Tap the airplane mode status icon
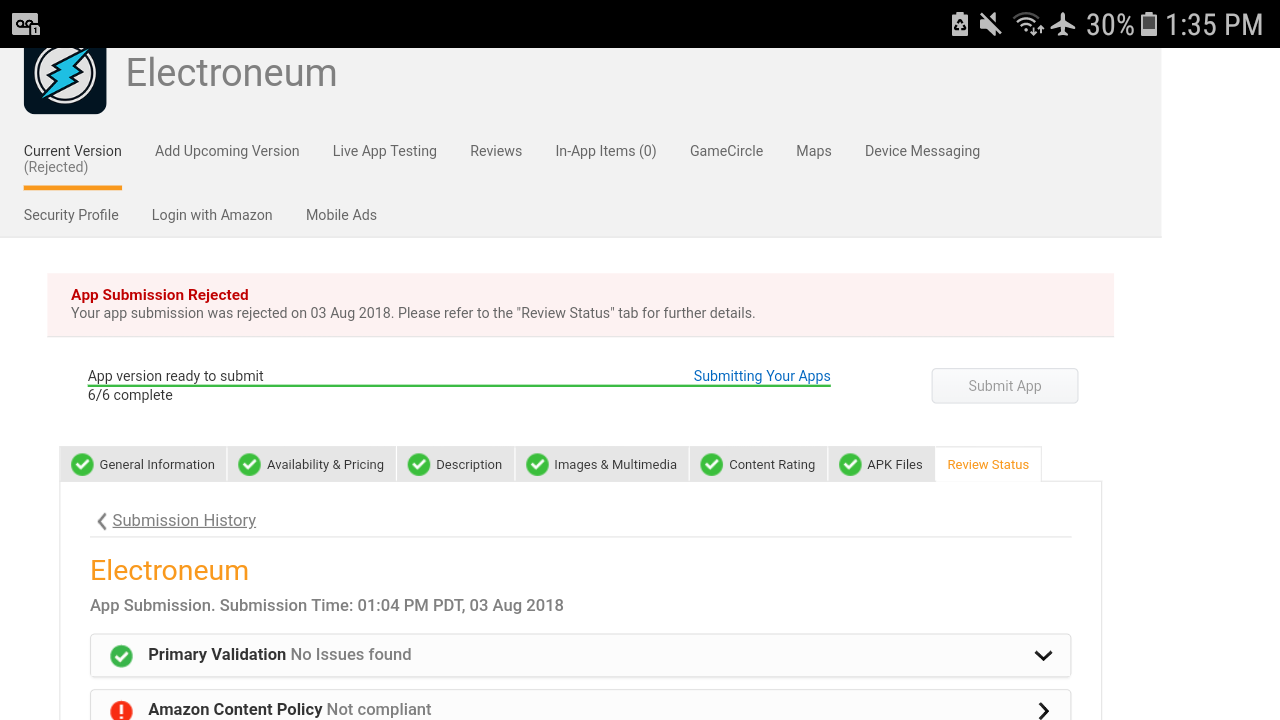The image size is (1280, 720). (1063, 24)
